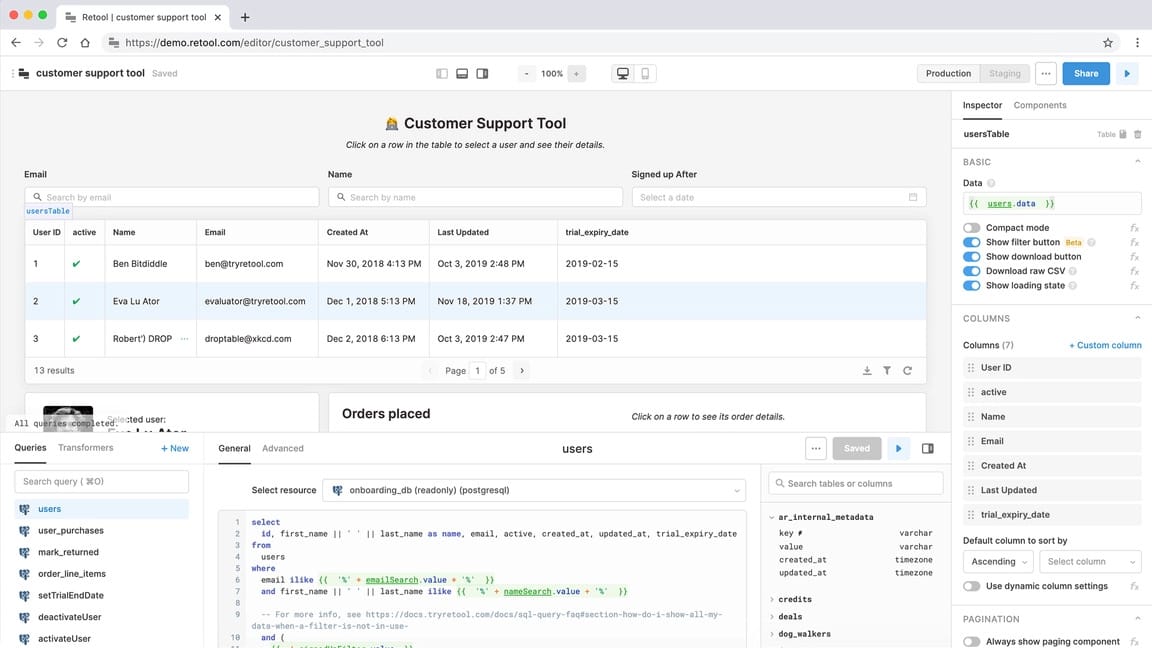Refresh the users table data
The height and width of the screenshot is (648, 1152).
click(x=907, y=370)
